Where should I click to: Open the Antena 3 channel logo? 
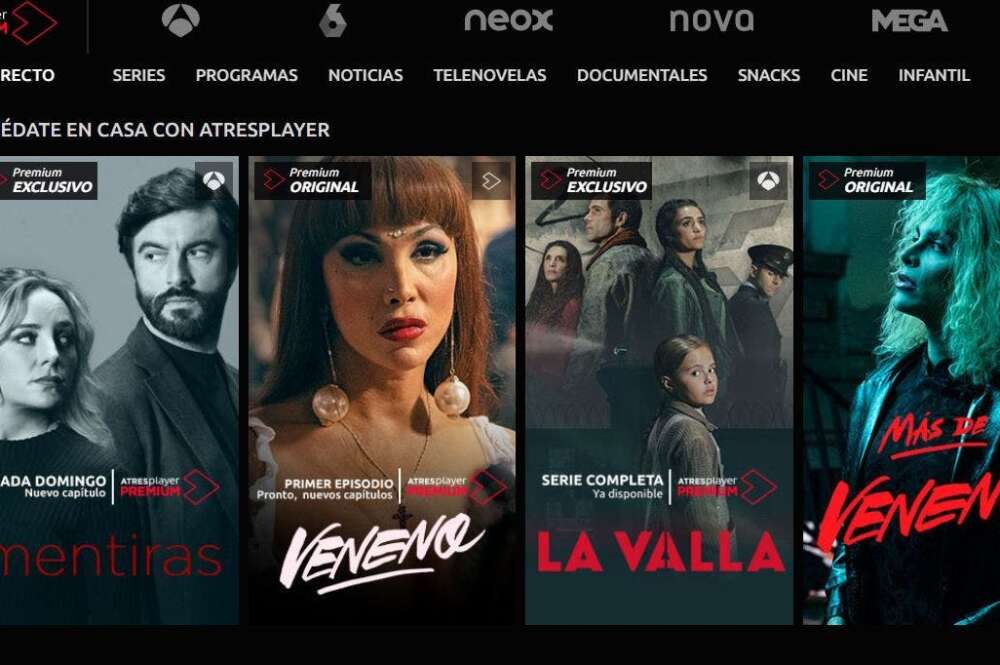(180, 20)
